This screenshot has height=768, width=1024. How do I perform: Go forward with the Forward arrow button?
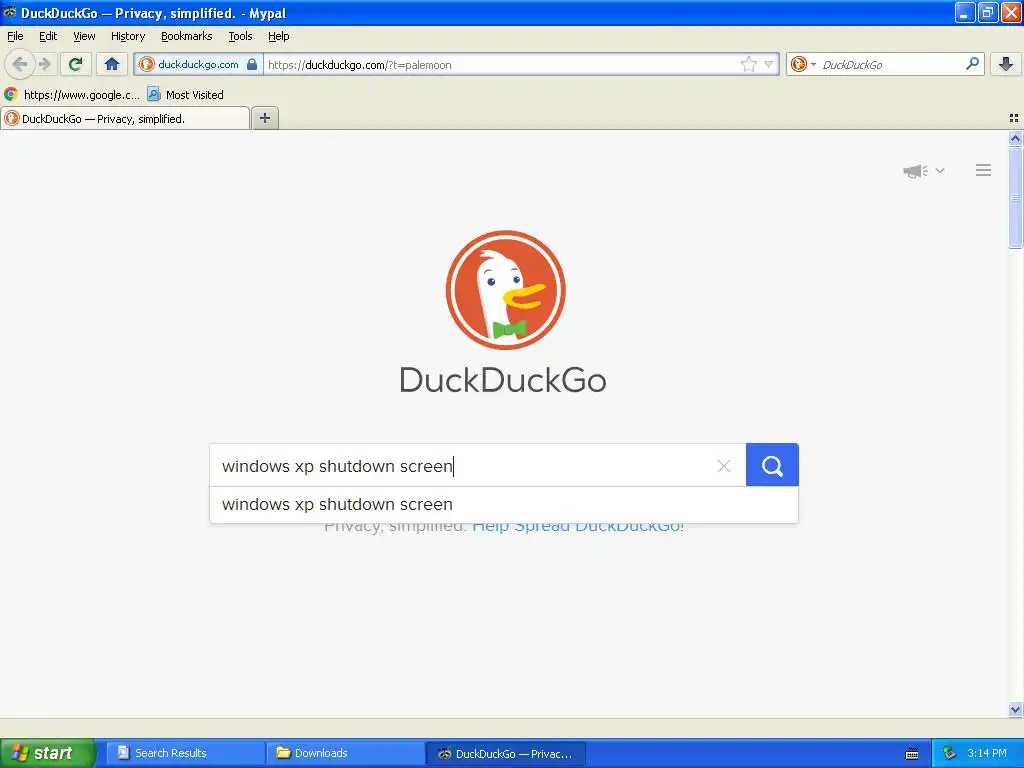(x=45, y=64)
